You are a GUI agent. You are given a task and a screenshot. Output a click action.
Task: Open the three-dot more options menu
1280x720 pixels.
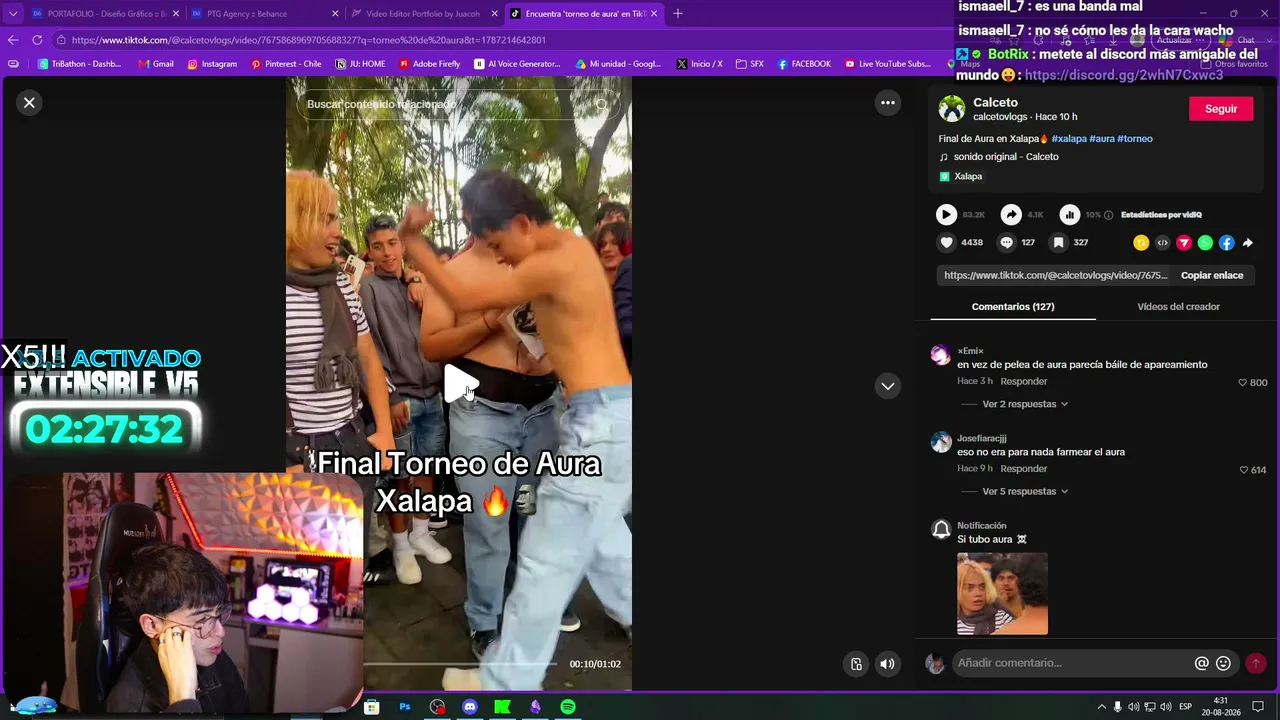[887, 102]
